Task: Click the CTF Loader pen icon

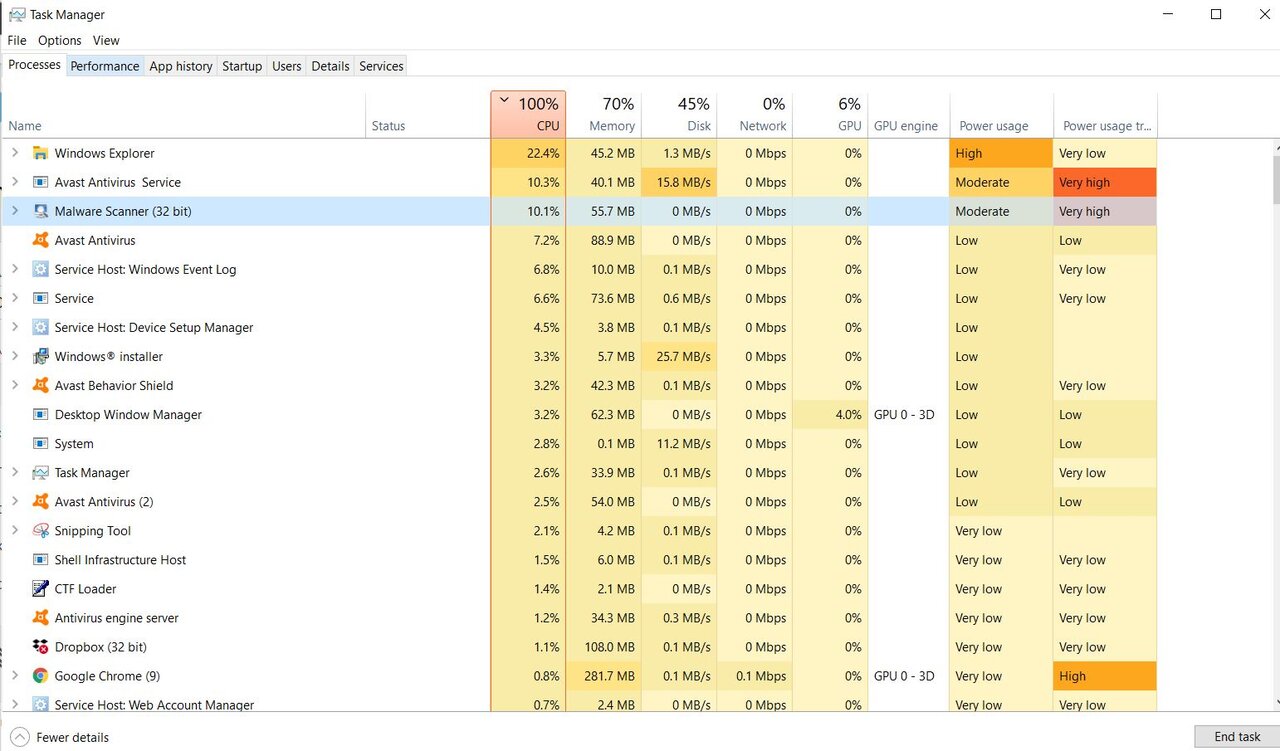Action: click(x=40, y=589)
